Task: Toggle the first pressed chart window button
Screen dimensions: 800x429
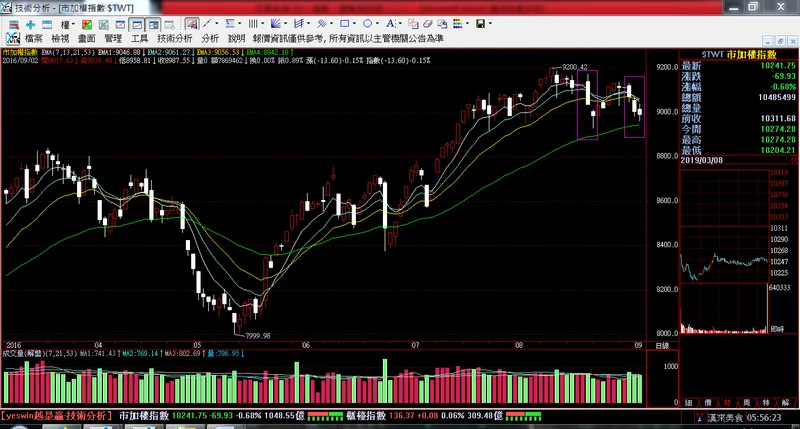Action: coord(137,24)
